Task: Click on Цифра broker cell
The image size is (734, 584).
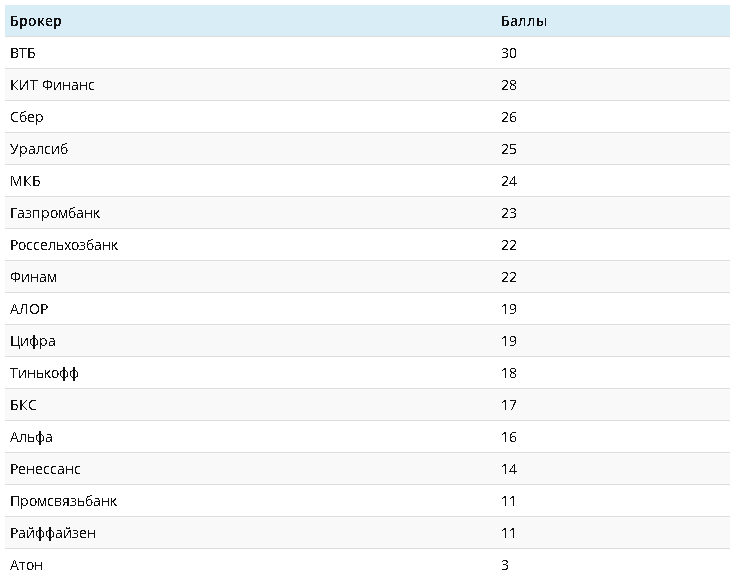Action: (33, 341)
